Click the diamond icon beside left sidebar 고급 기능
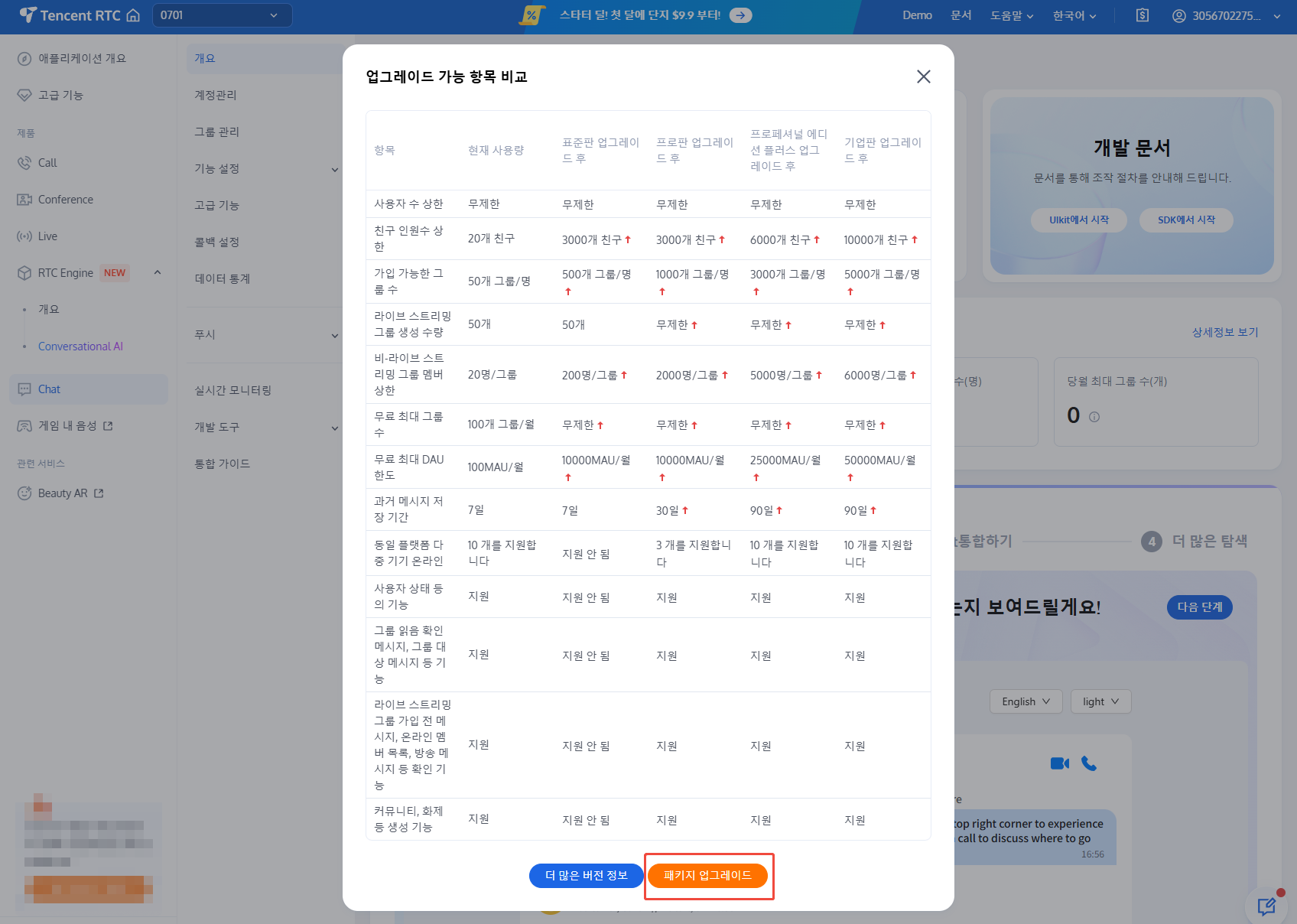The image size is (1297, 924). 24,96
